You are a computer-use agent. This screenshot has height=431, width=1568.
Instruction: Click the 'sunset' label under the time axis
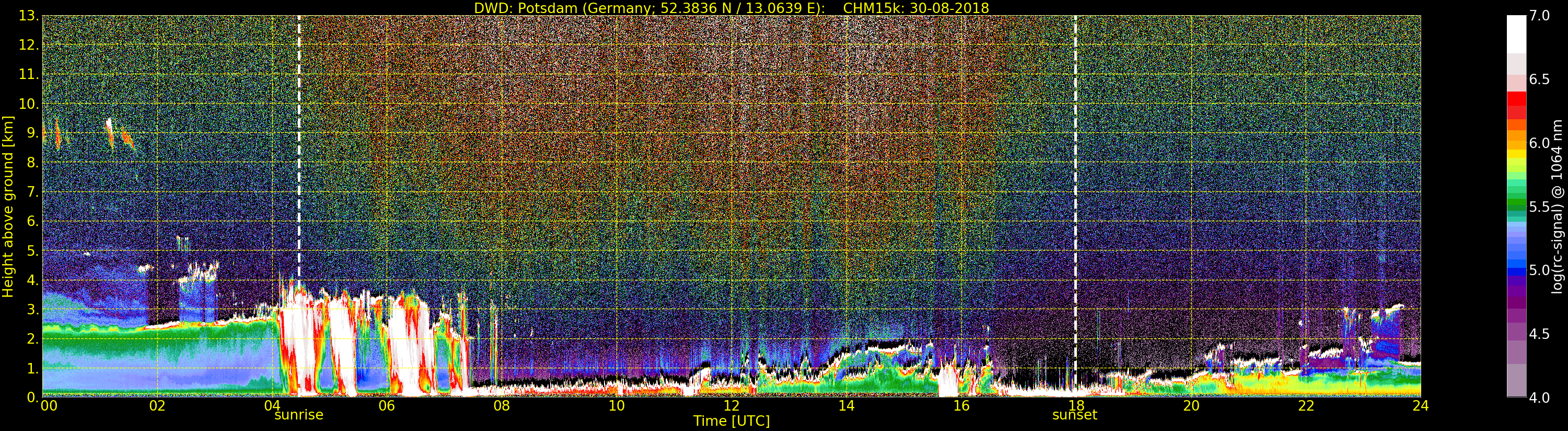(1075, 415)
